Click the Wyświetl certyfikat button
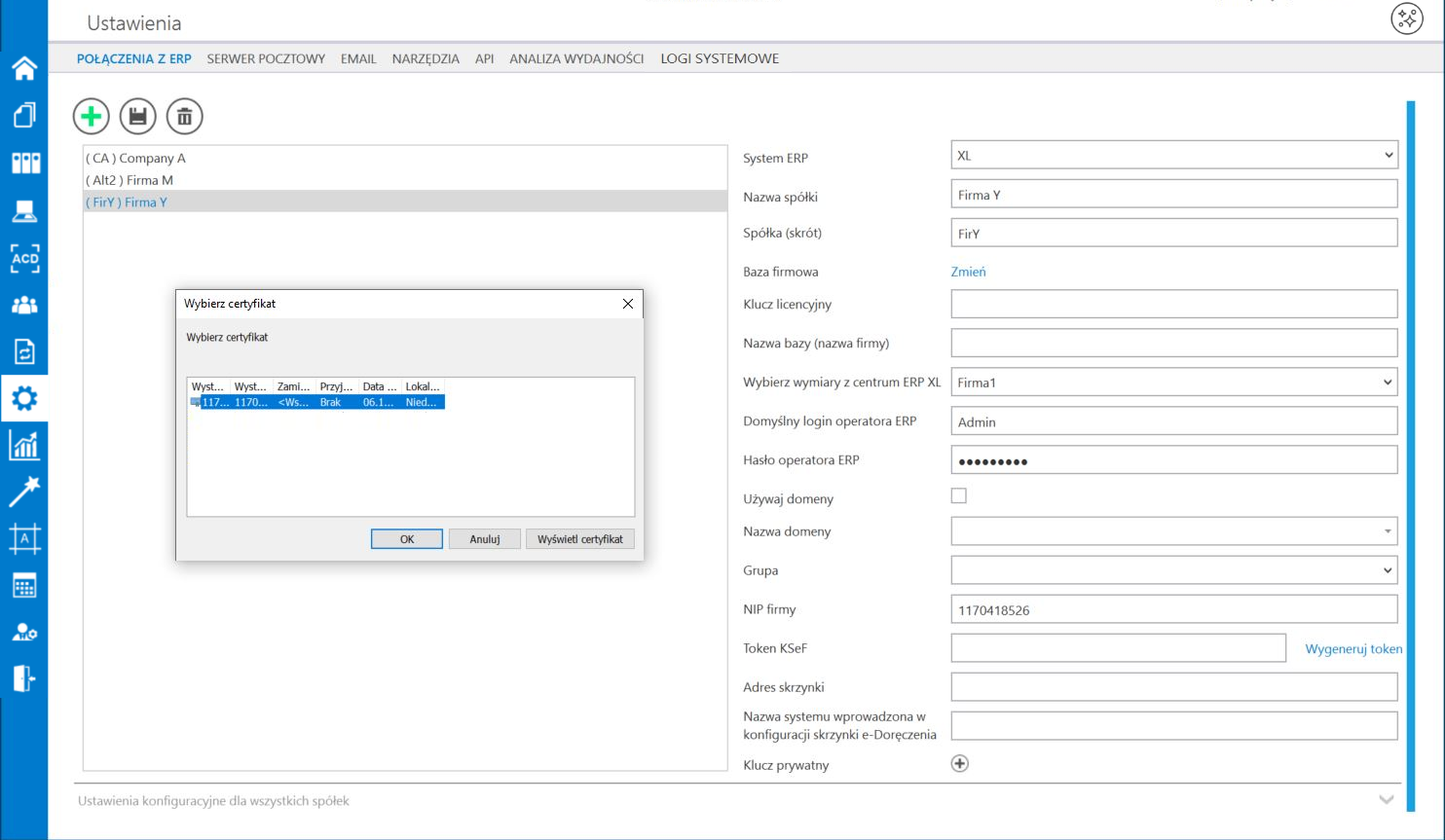Image resolution: width=1445 pixels, height=840 pixels. click(x=580, y=539)
